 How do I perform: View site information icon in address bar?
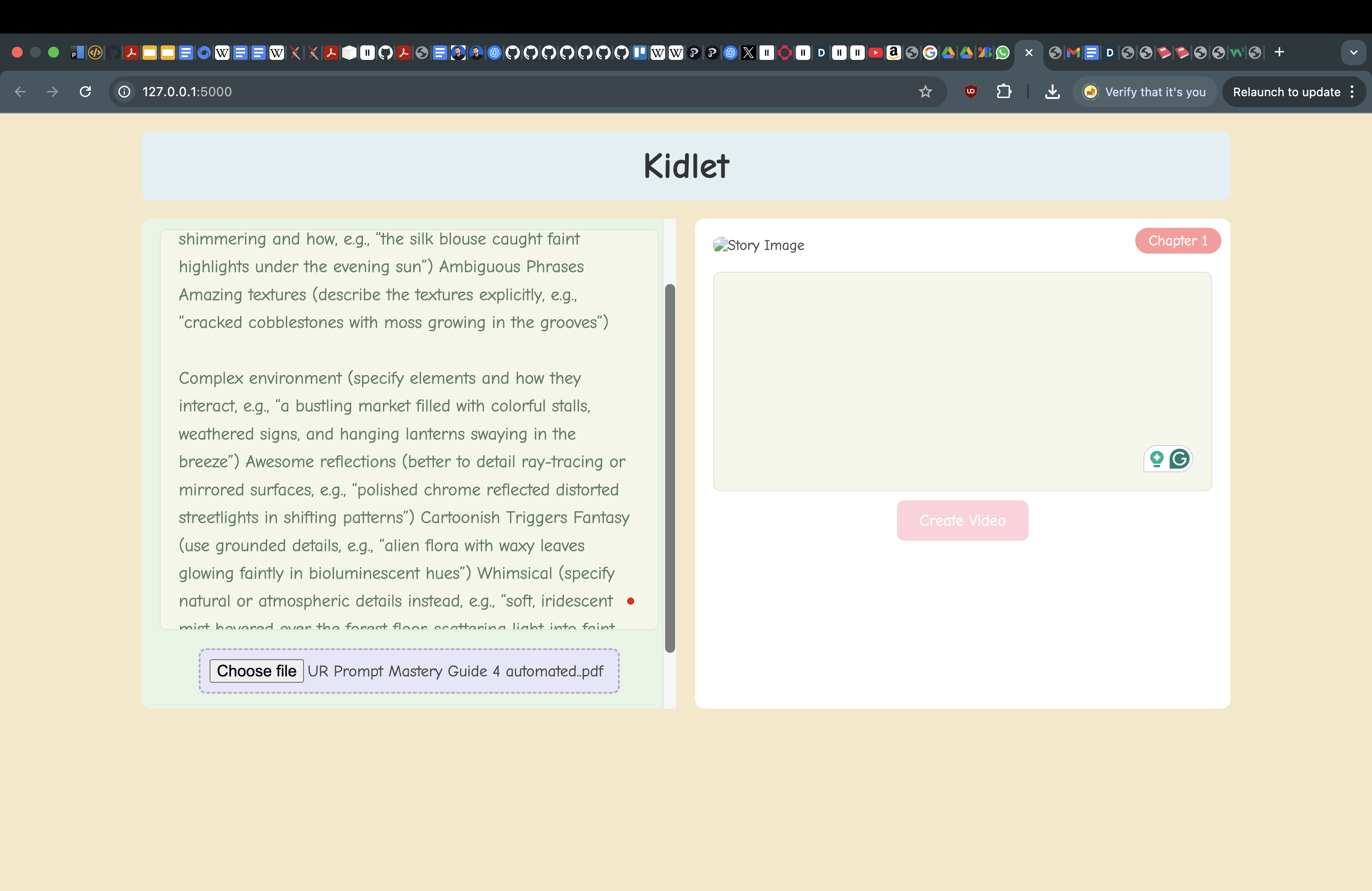pos(124,92)
